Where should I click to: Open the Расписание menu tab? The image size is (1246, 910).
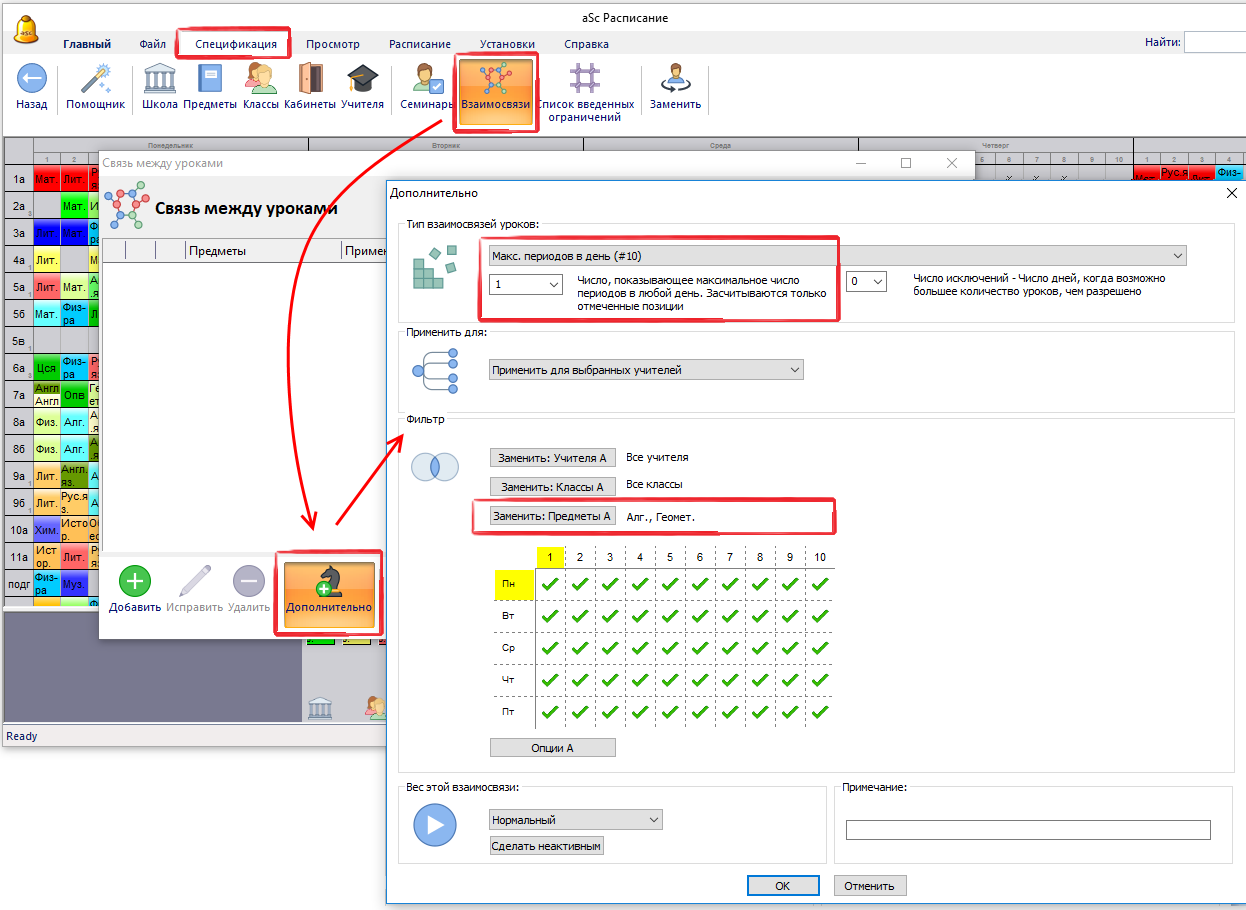pos(419,44)
